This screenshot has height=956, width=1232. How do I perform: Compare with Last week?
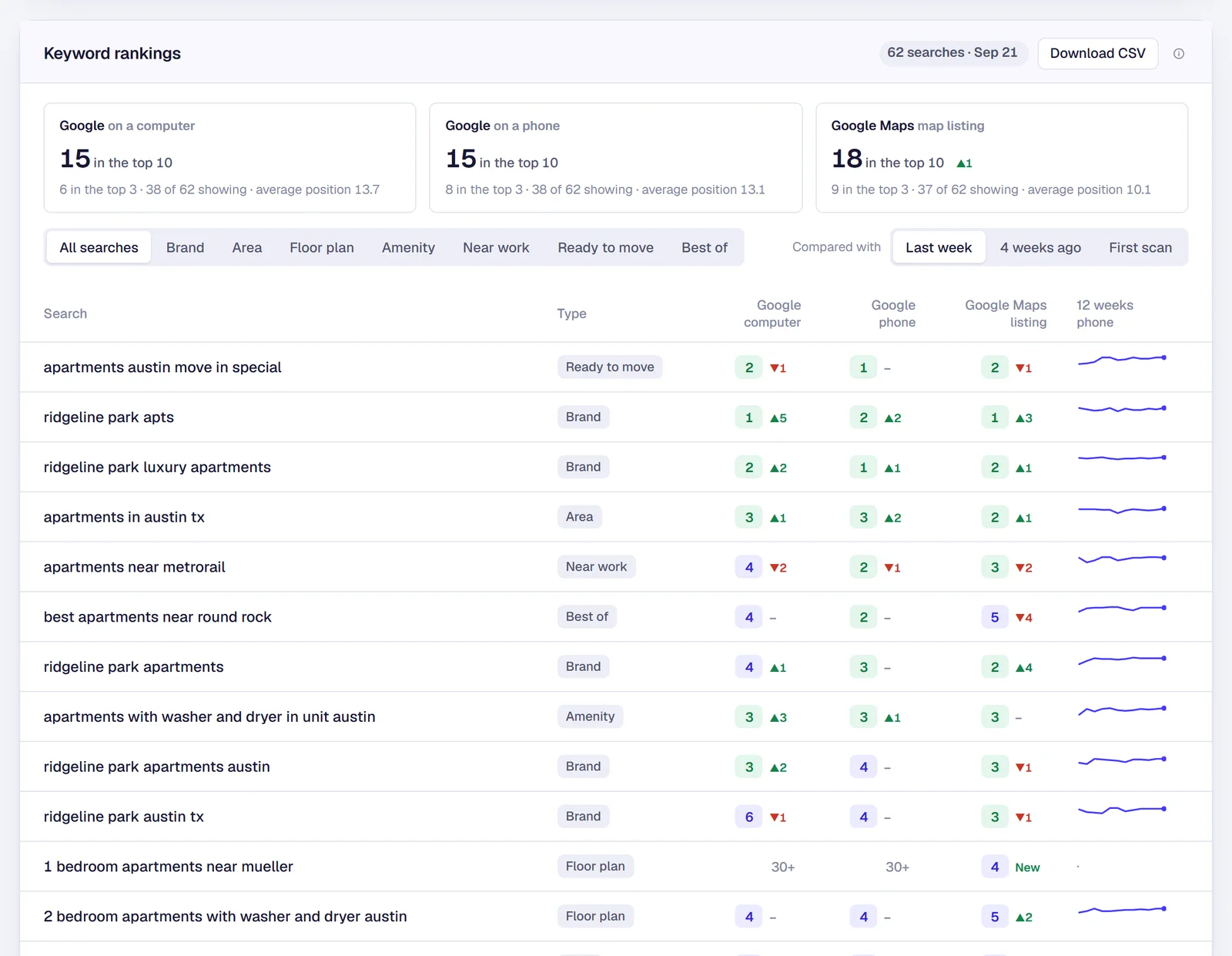[939, 247]
